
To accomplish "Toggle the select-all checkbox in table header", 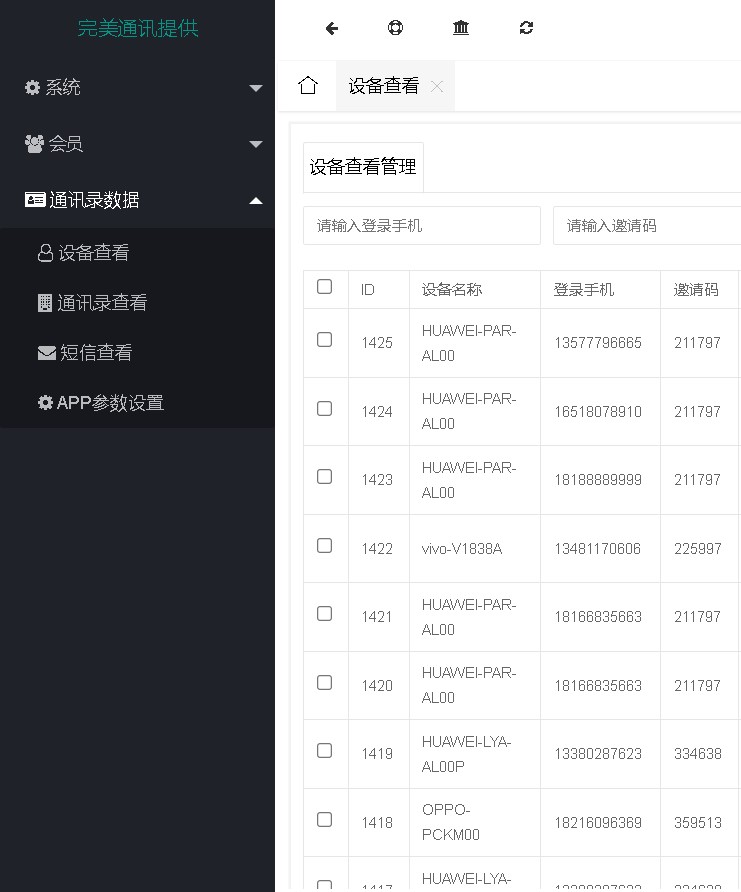I will 324,287.
